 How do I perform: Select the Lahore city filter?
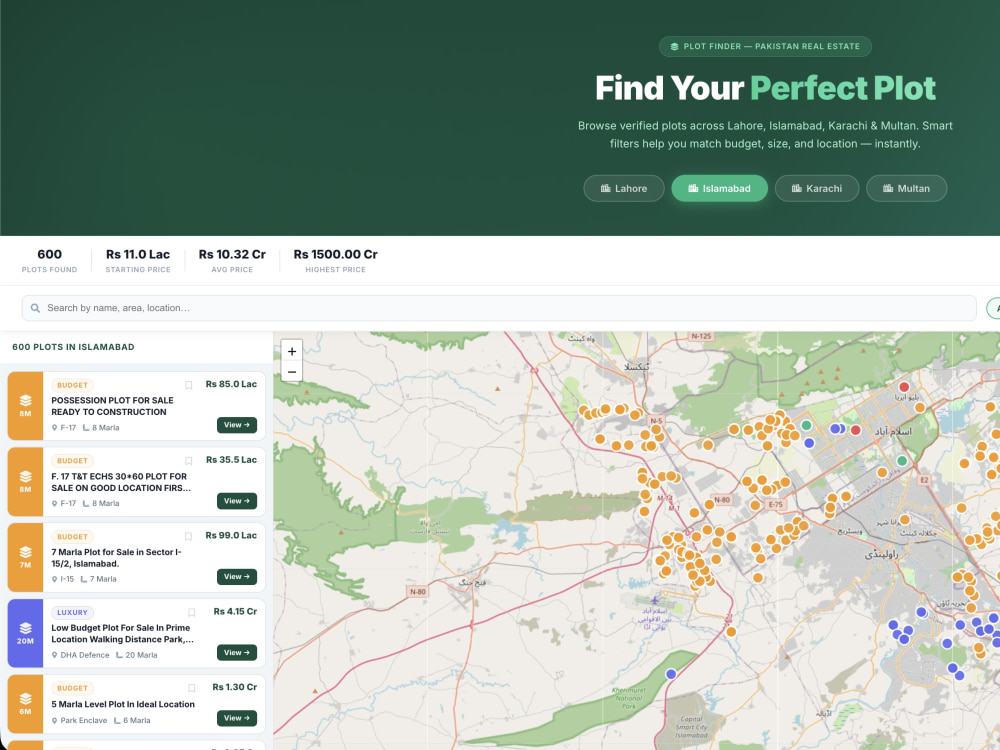coord(623,188)
